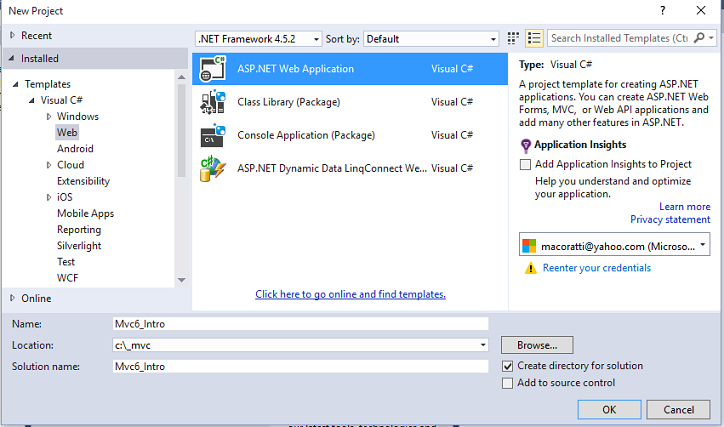Click the Search Installed Templates box
Screen dimensions: 724x427
pyautogui.click(x=620, y=38)
